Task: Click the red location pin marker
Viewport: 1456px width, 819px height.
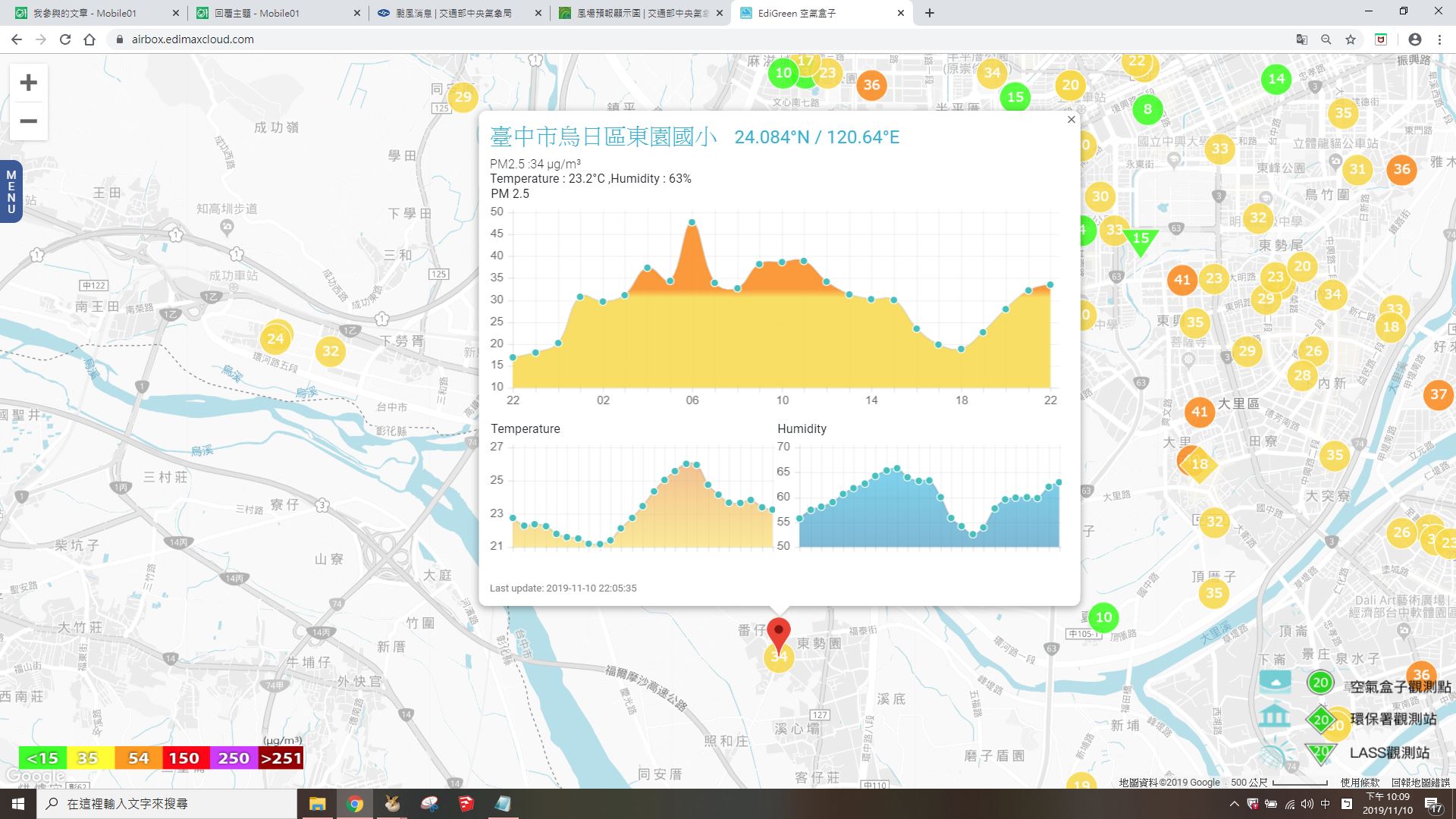Action: tap(779, 633)
